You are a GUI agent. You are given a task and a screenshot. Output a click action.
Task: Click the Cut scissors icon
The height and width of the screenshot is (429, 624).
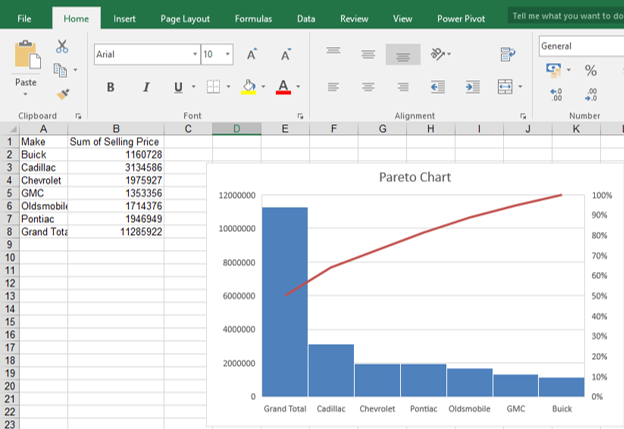pos(62,46)
